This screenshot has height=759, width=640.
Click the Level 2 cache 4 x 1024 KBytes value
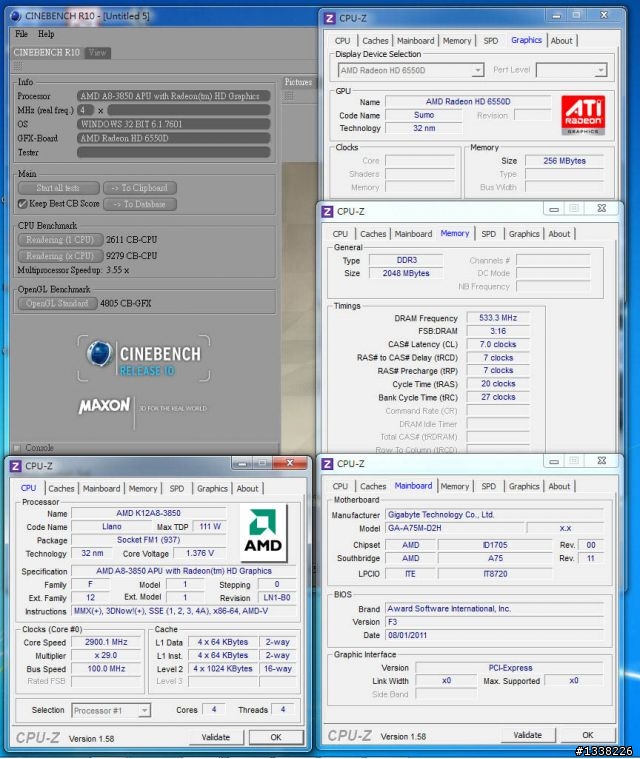223,669
